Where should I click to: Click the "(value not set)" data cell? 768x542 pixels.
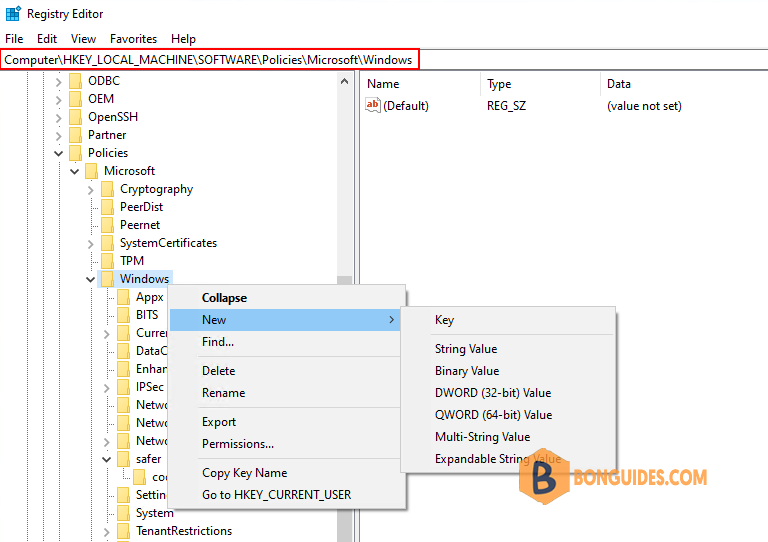644,106
